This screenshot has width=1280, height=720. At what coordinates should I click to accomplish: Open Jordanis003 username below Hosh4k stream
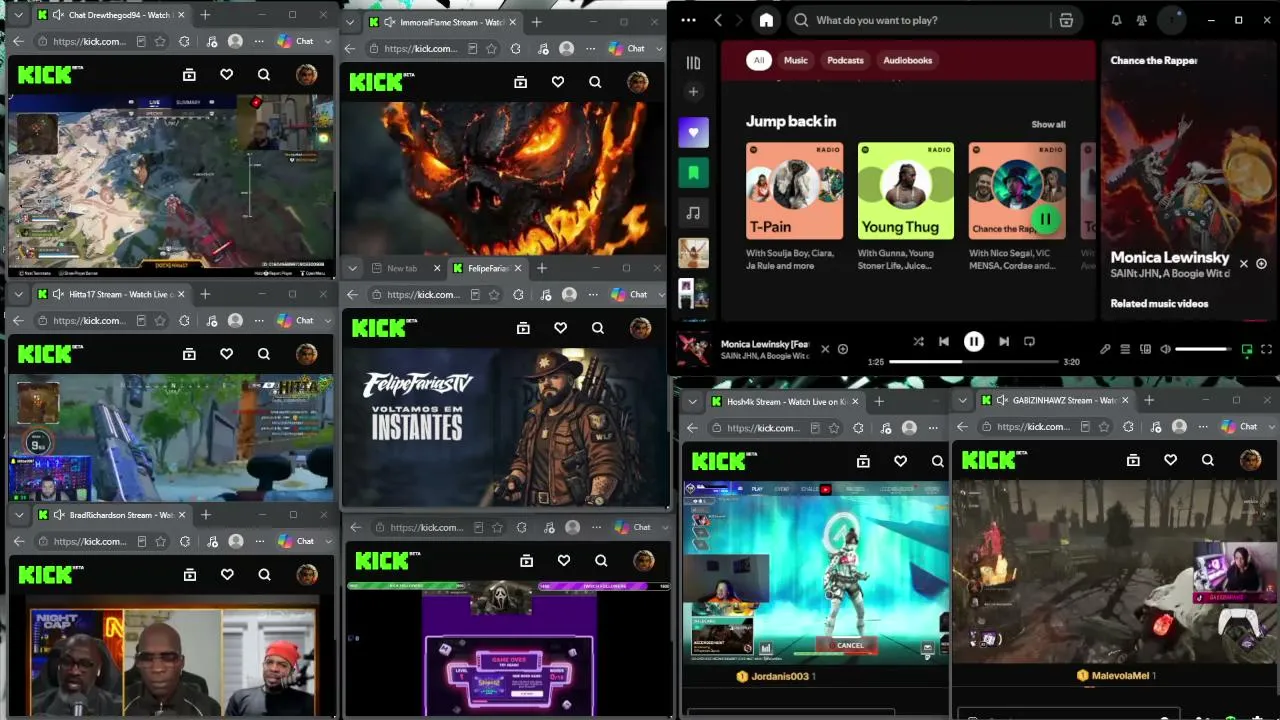click(x=779, y=676)
